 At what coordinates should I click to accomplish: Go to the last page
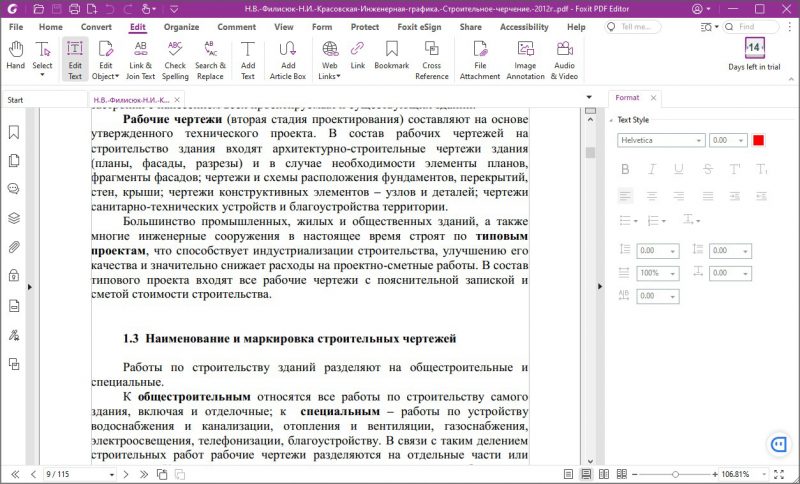click(144, 474)
